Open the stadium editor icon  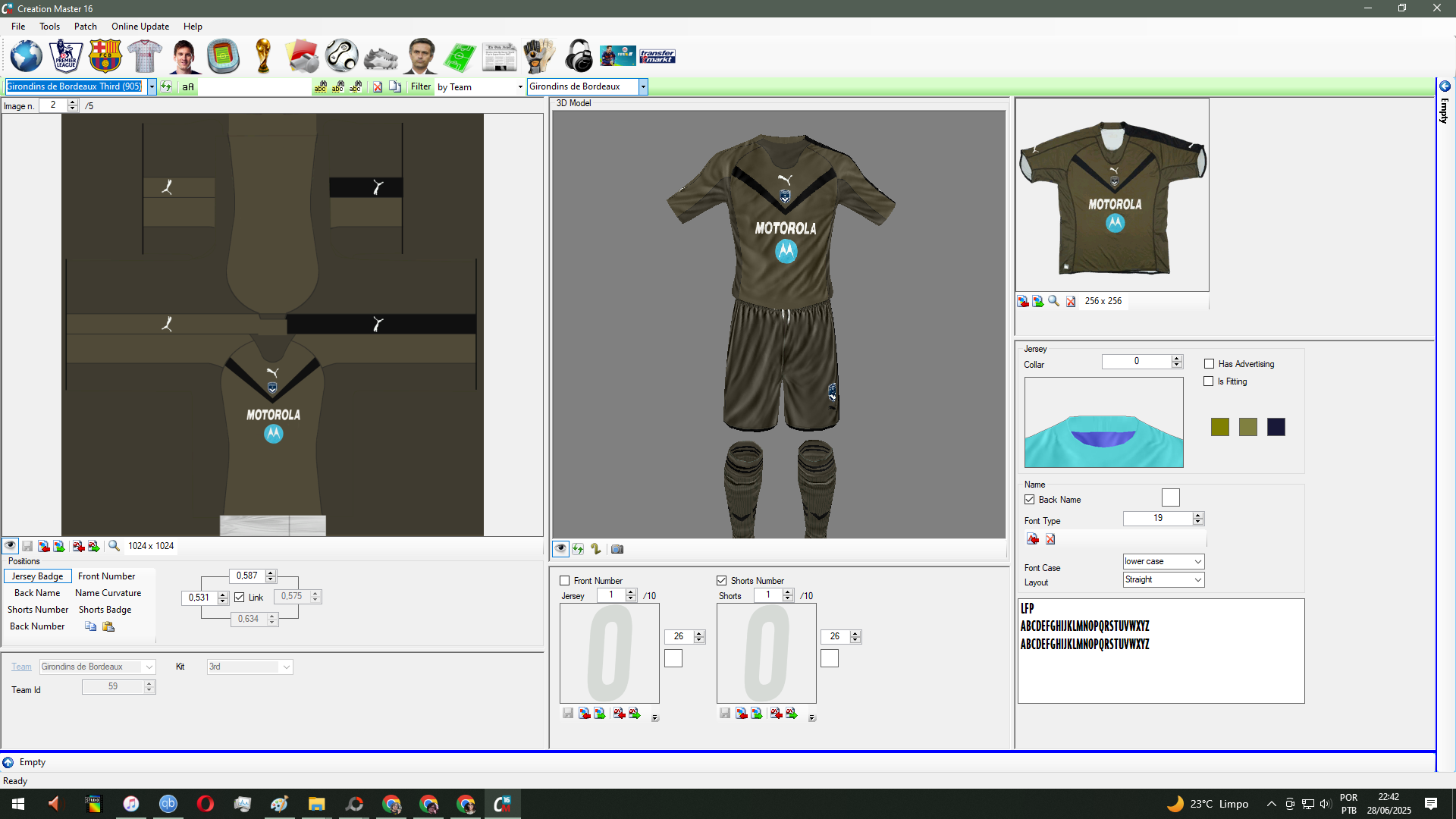[224, 56]
